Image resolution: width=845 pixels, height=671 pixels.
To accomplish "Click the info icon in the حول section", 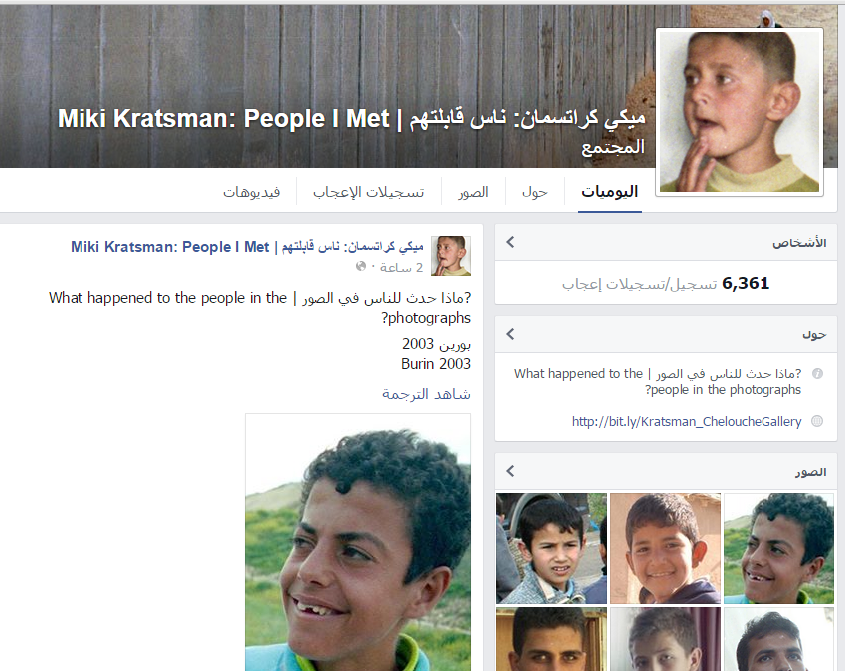I will coord(817,373).
